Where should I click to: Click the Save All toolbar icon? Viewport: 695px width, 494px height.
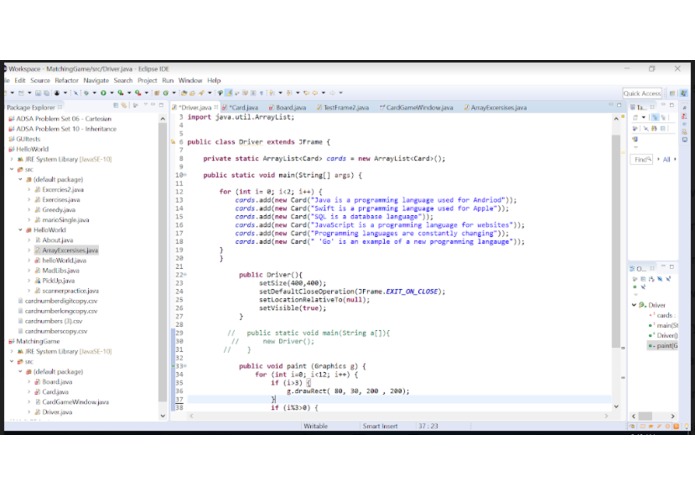(46, 93)
